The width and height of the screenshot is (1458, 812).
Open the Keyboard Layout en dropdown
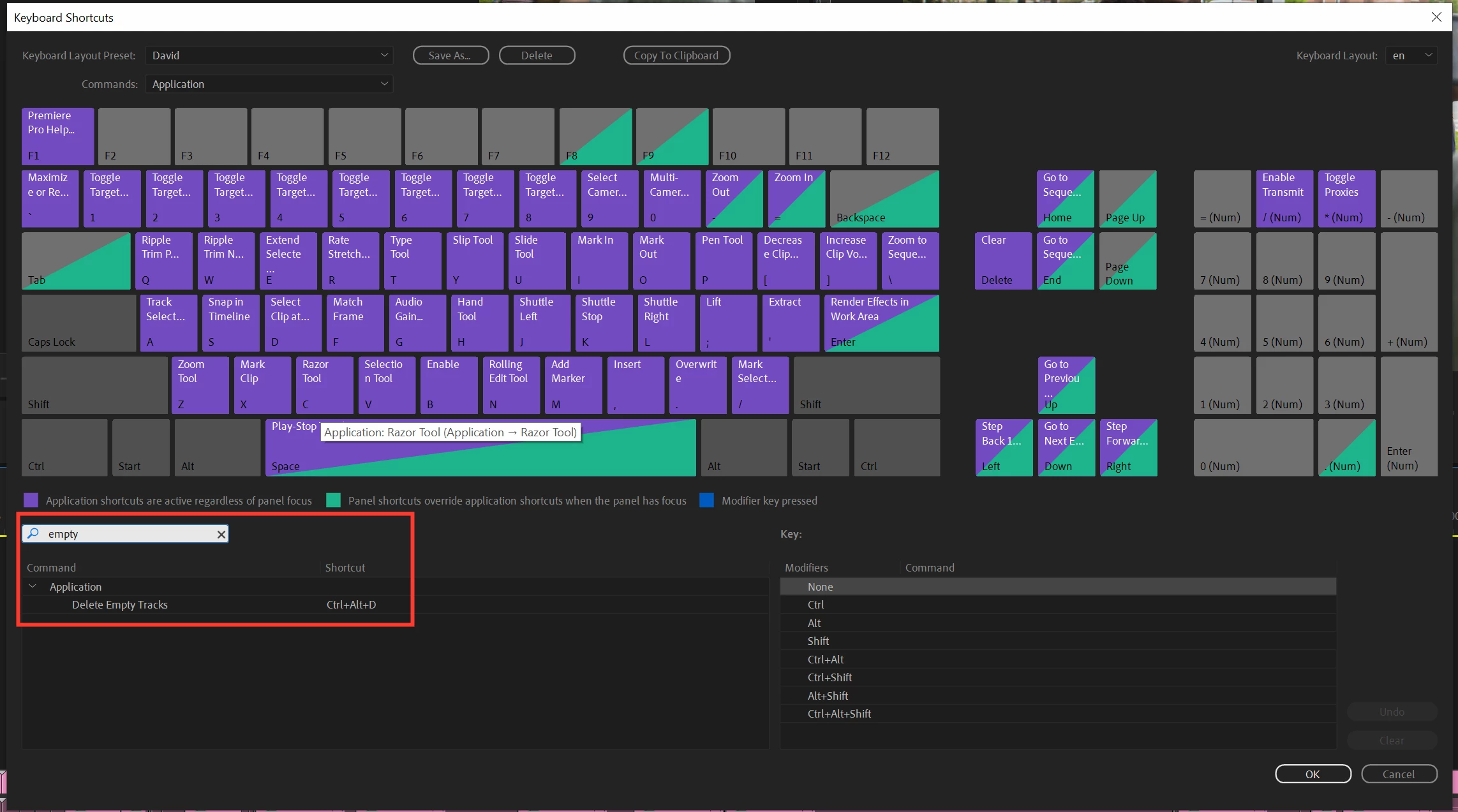[1411, 55]
